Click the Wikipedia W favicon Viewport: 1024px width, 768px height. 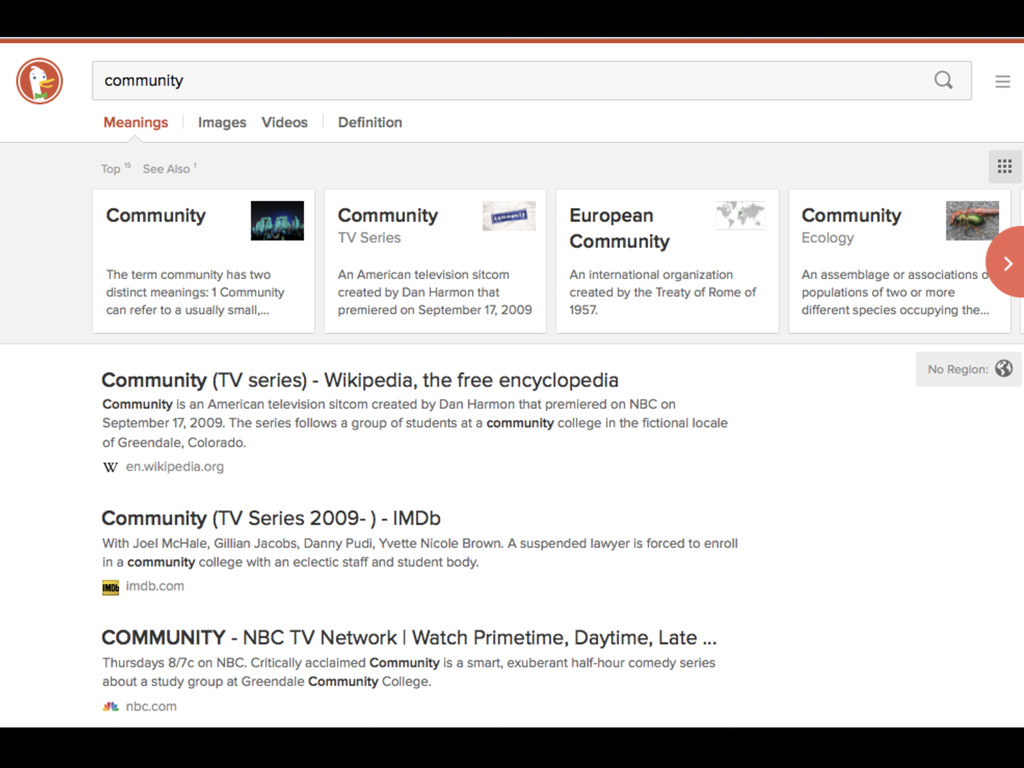[110, 467]
